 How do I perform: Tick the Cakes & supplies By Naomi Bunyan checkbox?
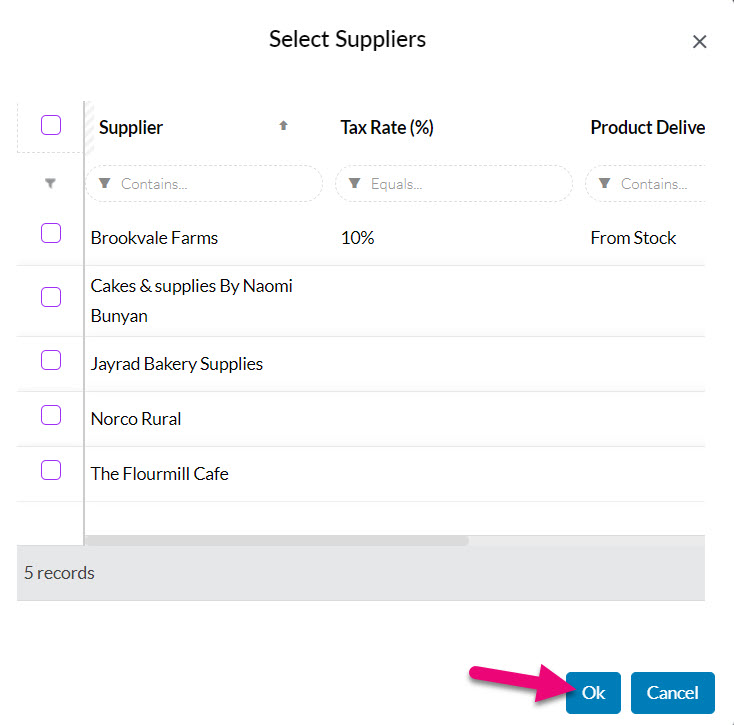(51, 297)
